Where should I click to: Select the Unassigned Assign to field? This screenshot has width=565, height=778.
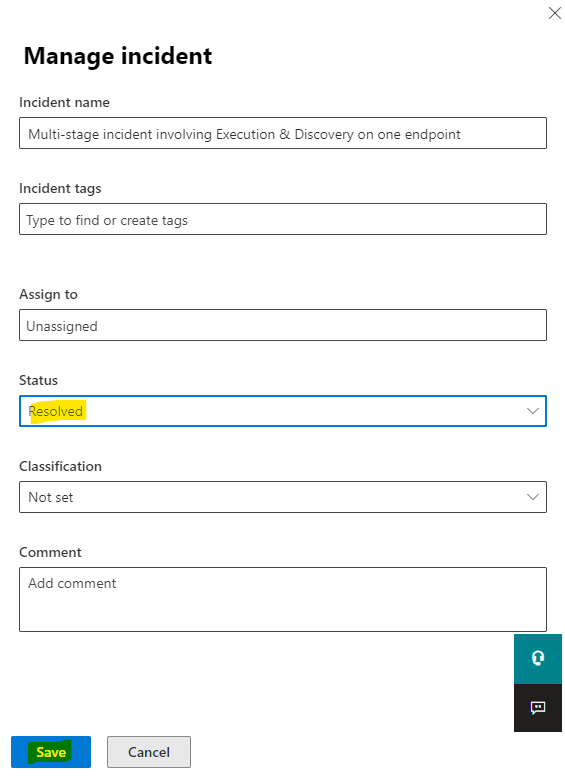pos(283,325)
